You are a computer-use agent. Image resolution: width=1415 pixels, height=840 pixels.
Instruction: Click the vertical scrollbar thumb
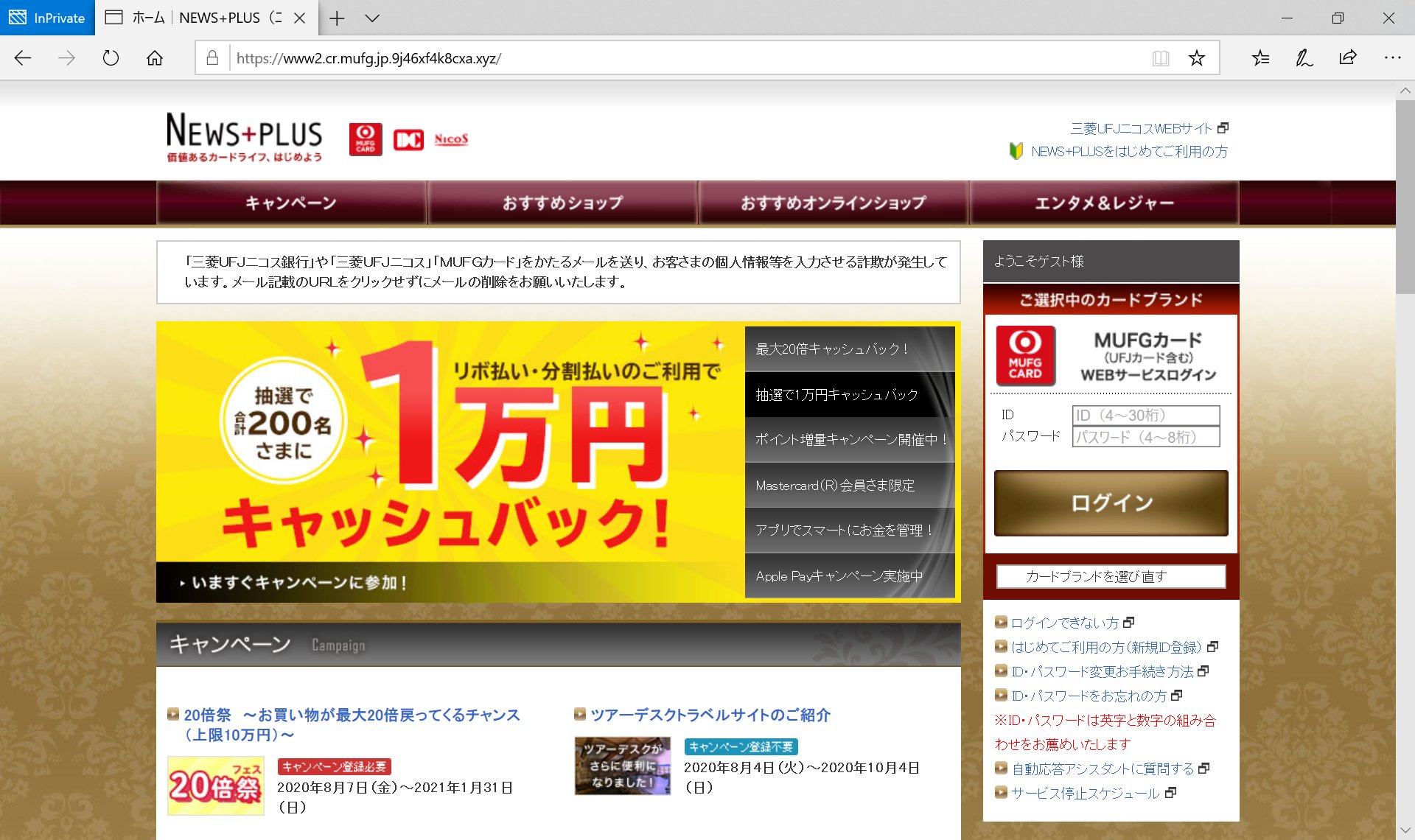point(1405,197)
